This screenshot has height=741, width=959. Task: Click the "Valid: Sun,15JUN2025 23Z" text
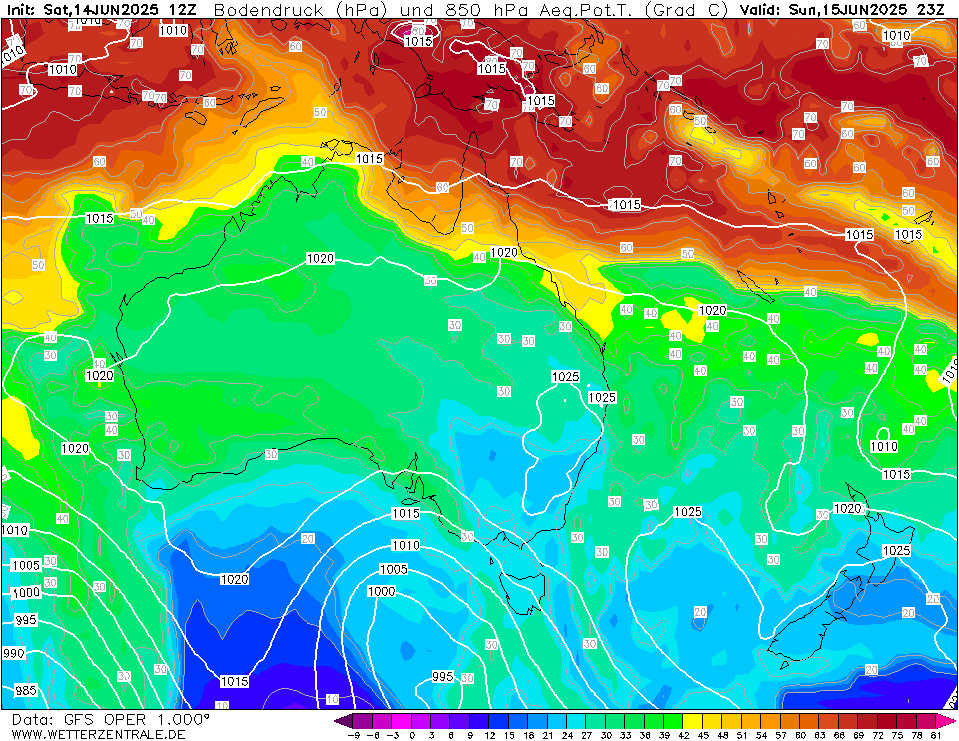pyautogui.click(x=842, y=10)
